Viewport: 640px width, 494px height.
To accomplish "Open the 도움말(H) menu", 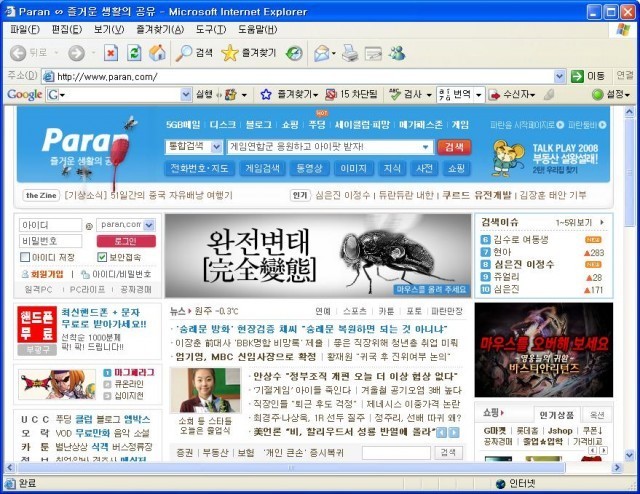I will point(258,29).
